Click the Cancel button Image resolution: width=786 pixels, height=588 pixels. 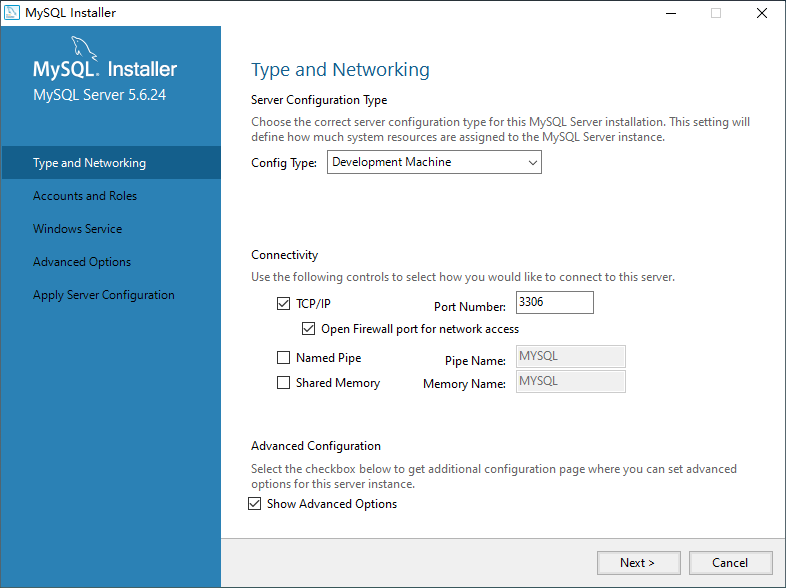click(730, 563)
